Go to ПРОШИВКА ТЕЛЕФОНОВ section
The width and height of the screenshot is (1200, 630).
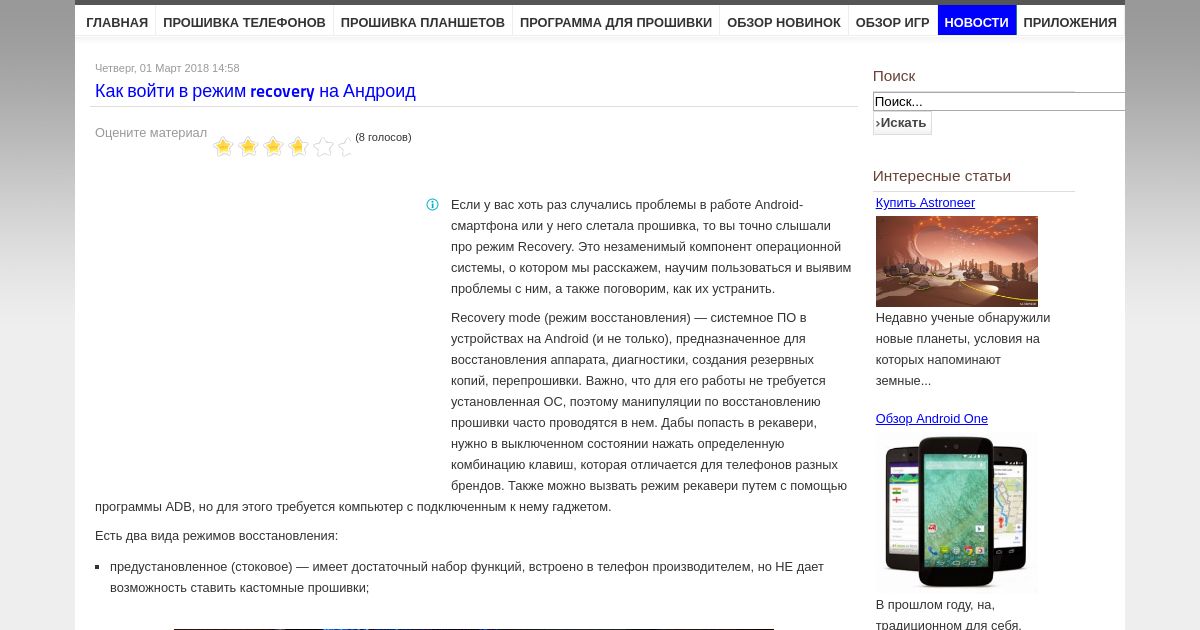coord(244,22)
